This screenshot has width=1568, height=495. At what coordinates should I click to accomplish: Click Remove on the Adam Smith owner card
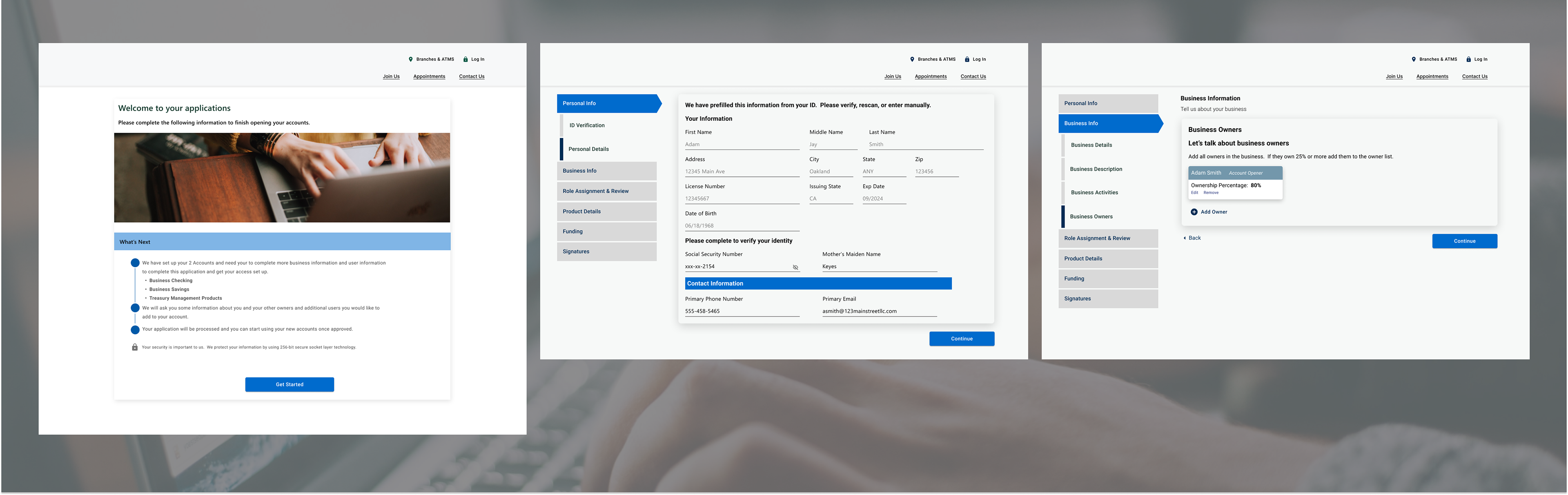[1211, 193]
